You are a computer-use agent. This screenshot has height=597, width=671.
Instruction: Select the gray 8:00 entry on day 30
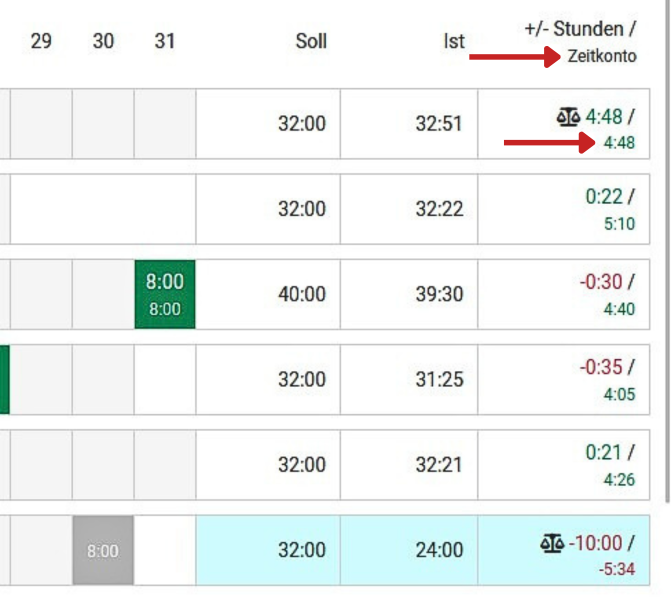click(103, 550)
